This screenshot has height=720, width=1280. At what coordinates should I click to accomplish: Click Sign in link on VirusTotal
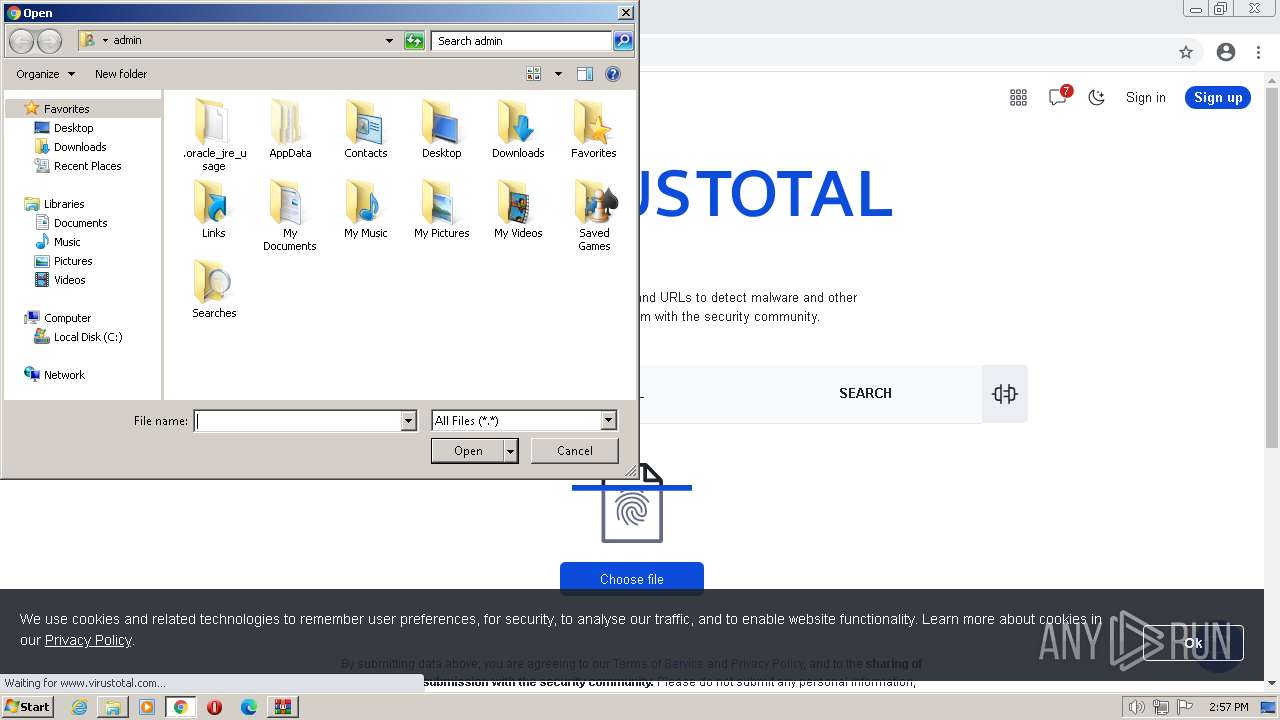pos(1145,97)
